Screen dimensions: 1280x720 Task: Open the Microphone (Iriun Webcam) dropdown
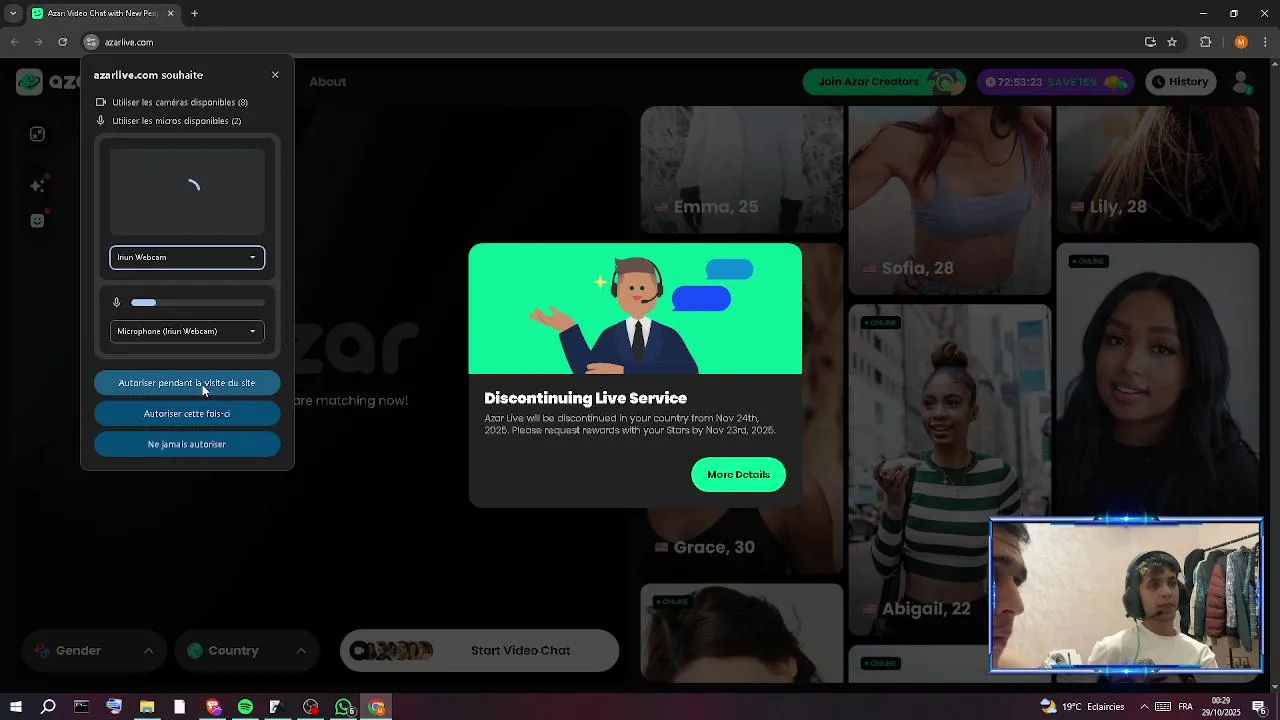pyautogui.click(x=187, y=331)
